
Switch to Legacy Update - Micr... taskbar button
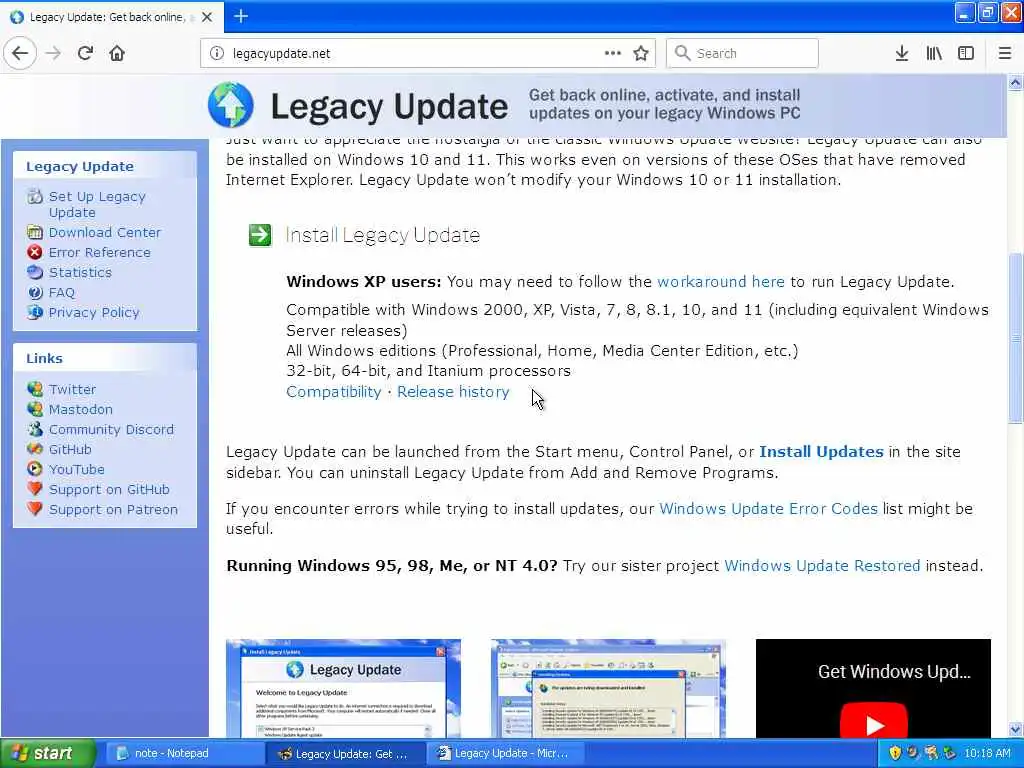pos(505,754)
